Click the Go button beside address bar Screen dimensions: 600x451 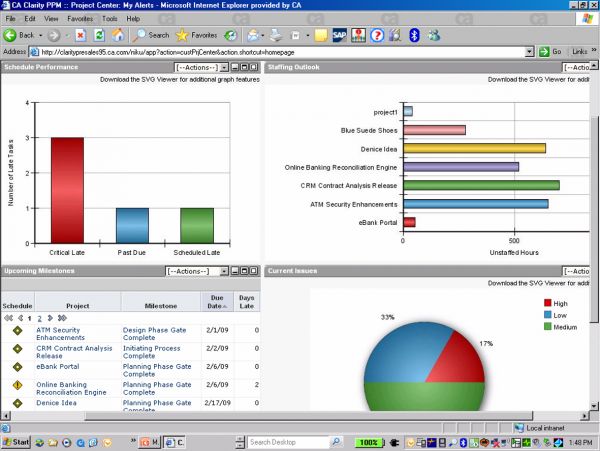pos(550,52)
